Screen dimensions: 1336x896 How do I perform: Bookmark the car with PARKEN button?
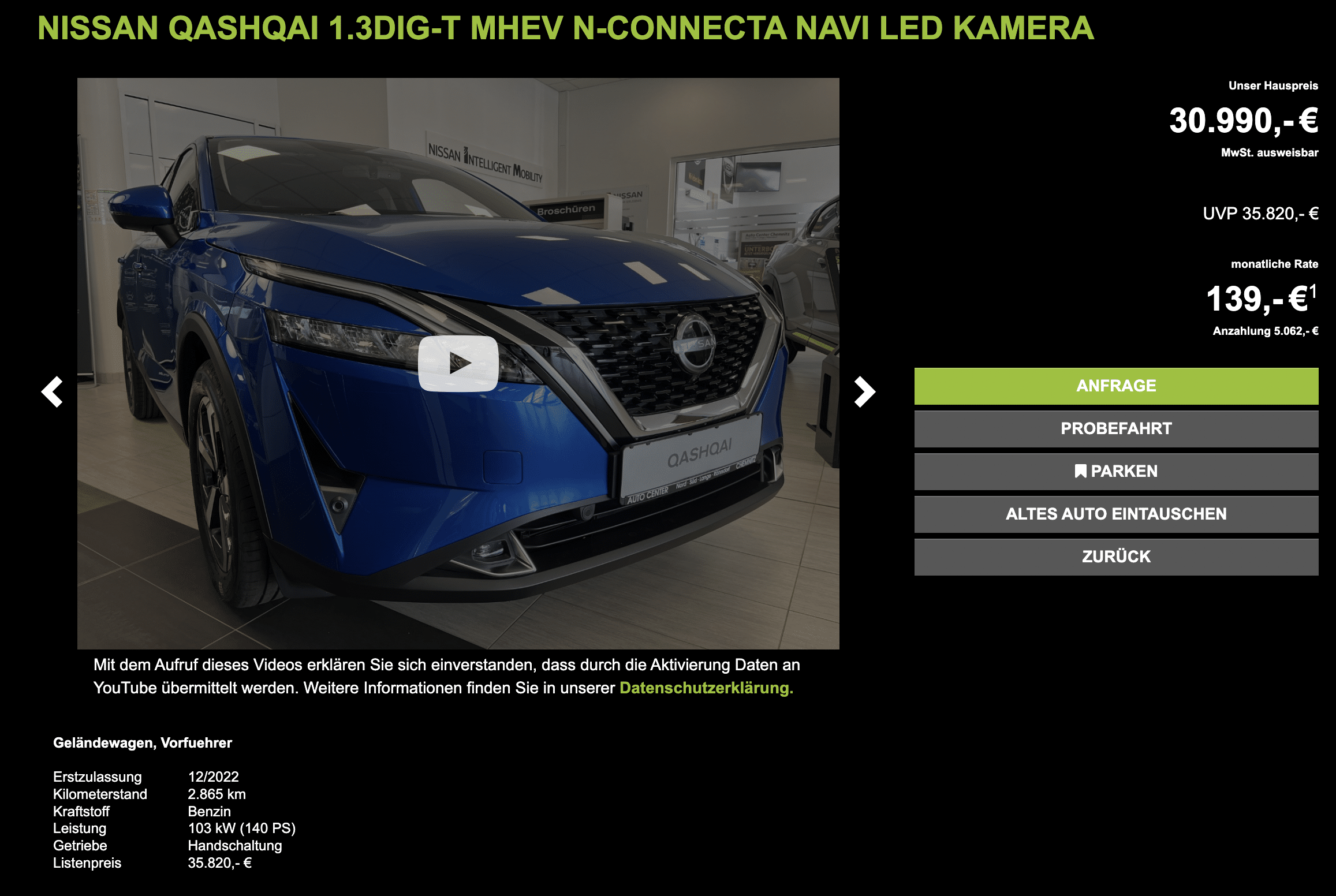coord(1116,471)
